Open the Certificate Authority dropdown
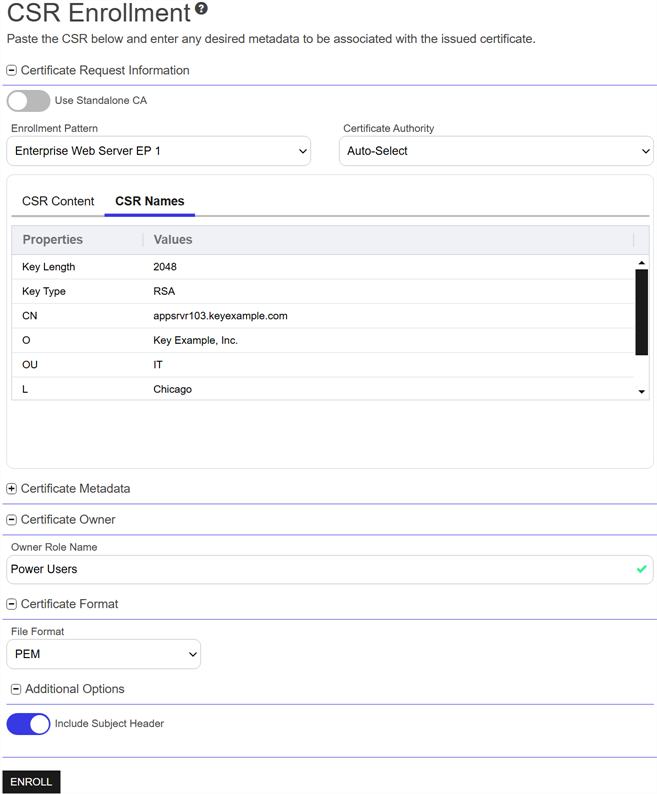Image resolution: width=657 pixels, height=794 pixels. 495,151
